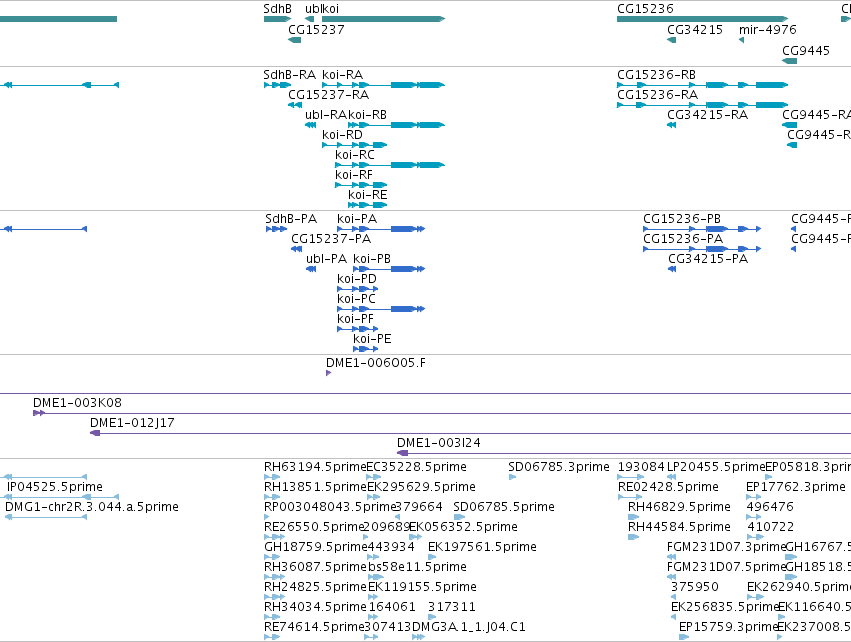Click the SdhB-RA transcript
Screen dimensions: 851x642
pos(277,85)
